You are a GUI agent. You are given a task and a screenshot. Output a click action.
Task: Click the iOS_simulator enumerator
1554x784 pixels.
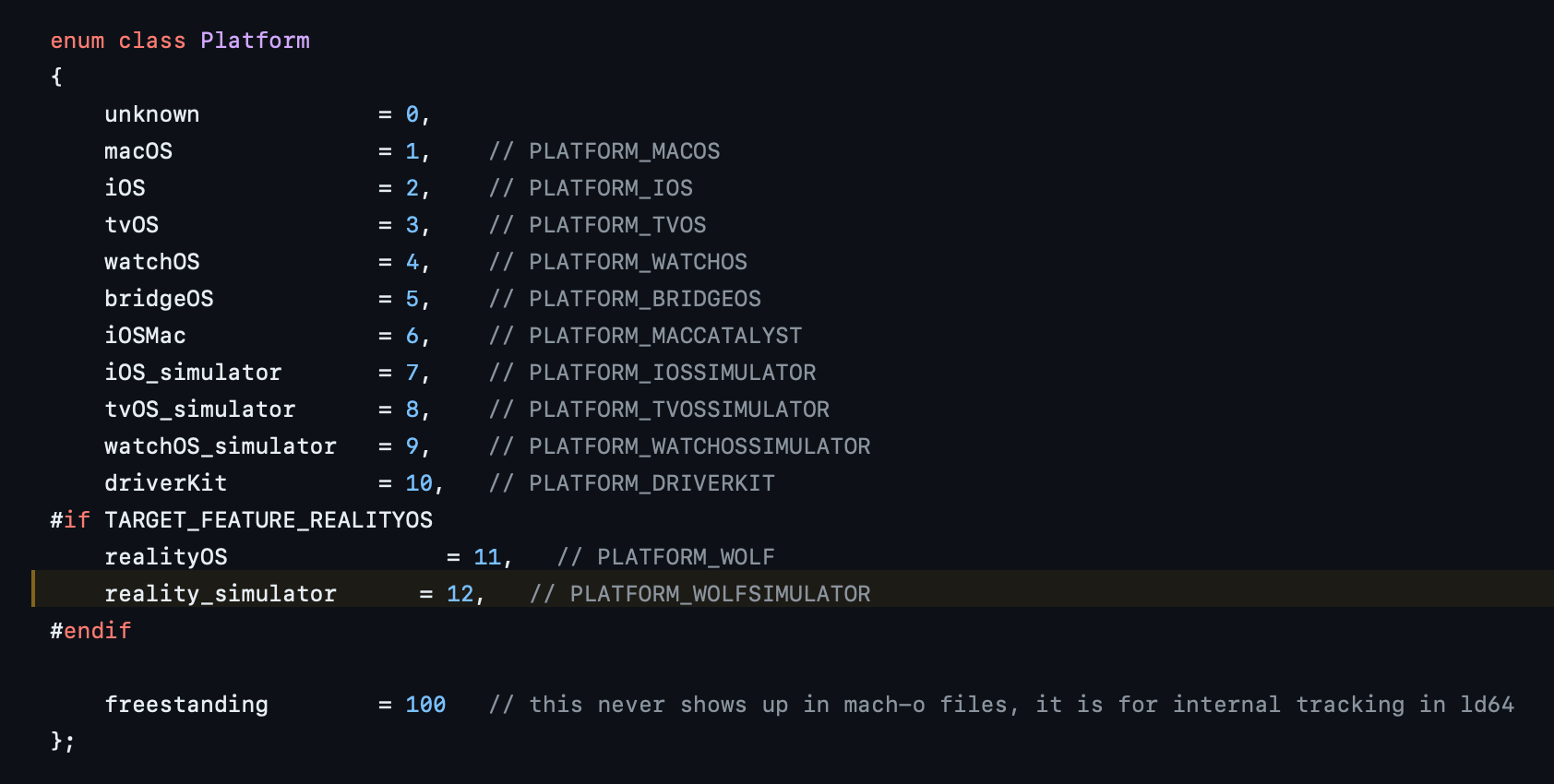(193, 373)
